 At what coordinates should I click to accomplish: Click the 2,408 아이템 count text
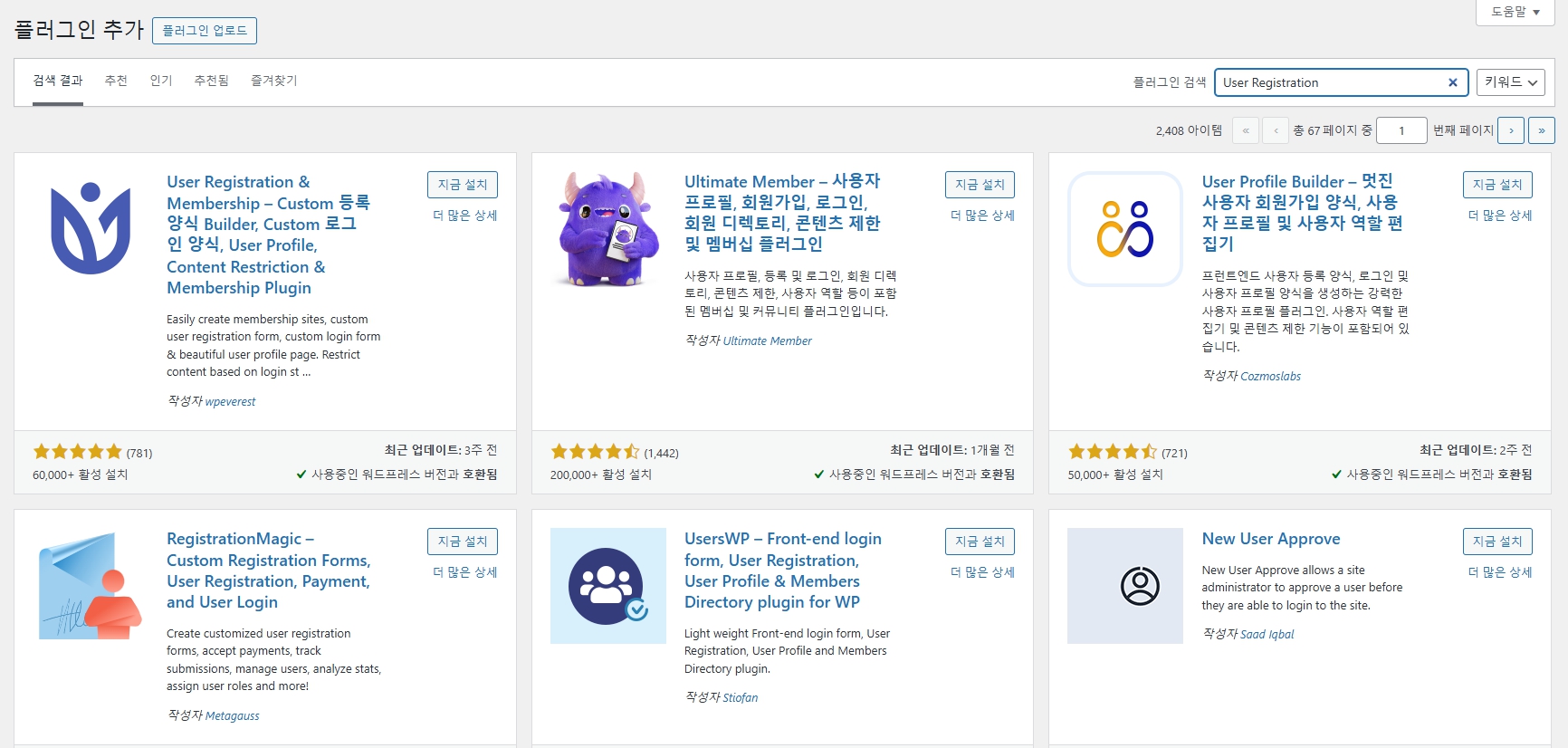[1189, 130]
